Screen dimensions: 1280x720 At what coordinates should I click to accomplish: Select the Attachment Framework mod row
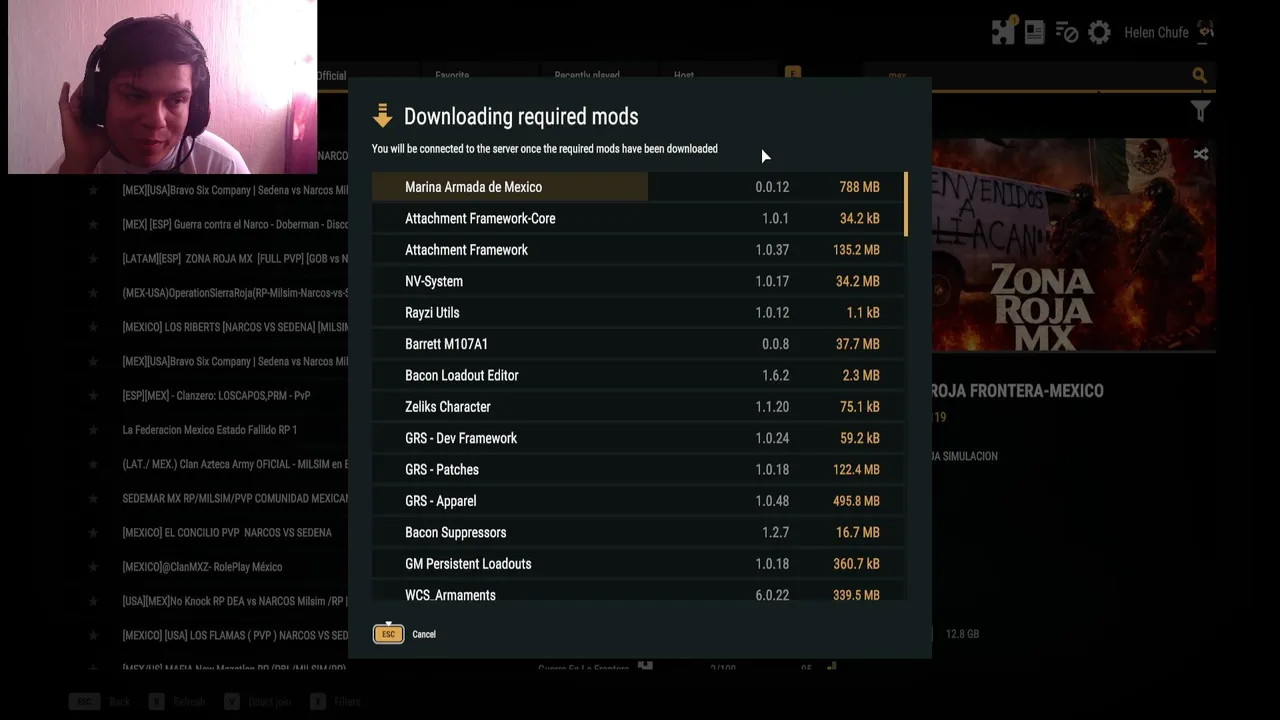(638, 250)
